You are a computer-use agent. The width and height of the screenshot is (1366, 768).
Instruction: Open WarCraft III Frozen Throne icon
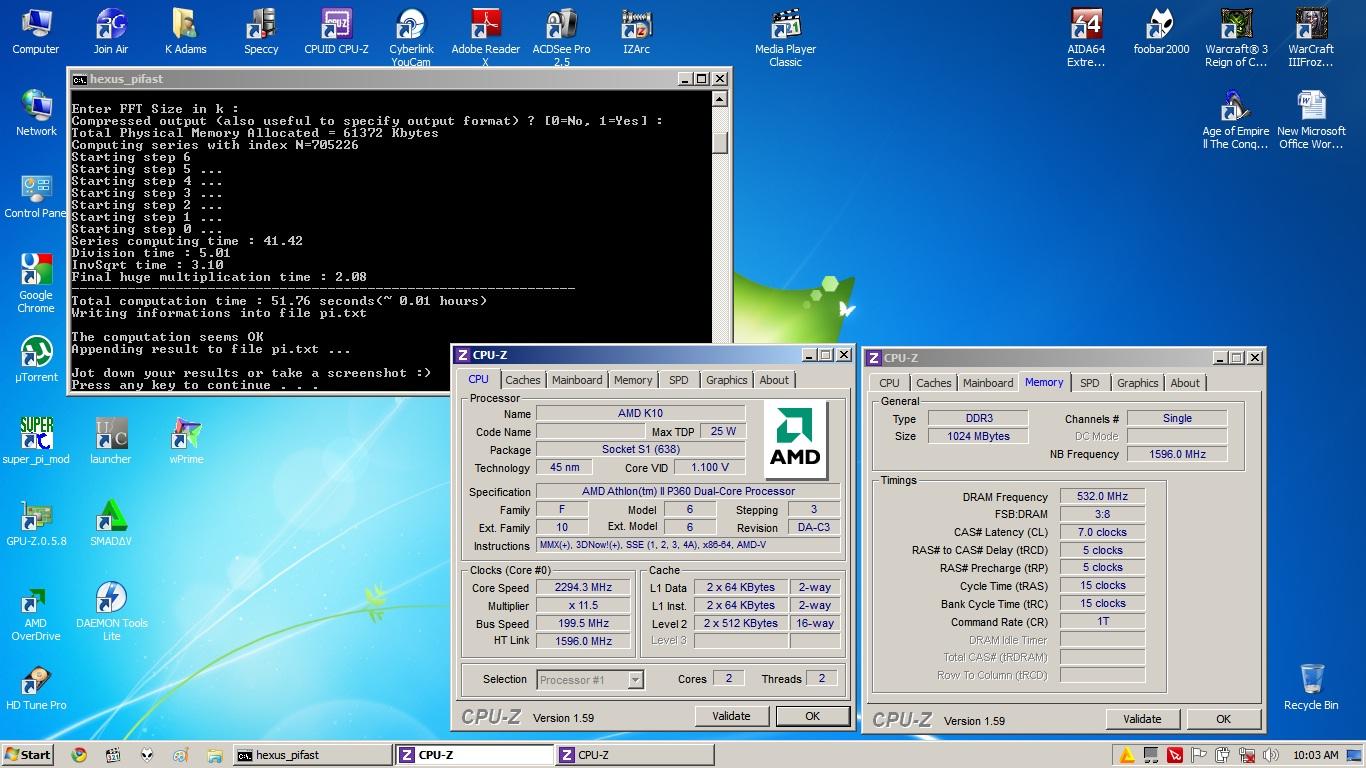click(1311, 38)
